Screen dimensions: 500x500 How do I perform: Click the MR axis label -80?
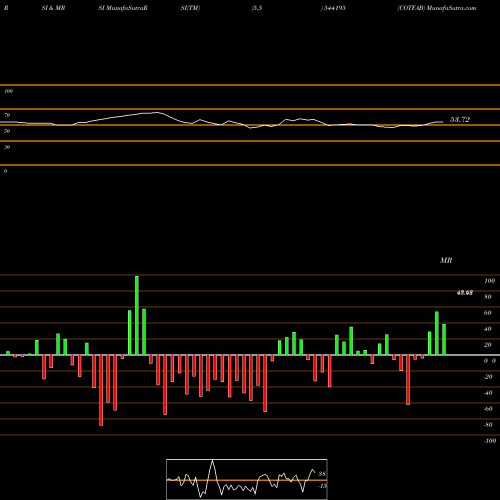click(488, 425)
